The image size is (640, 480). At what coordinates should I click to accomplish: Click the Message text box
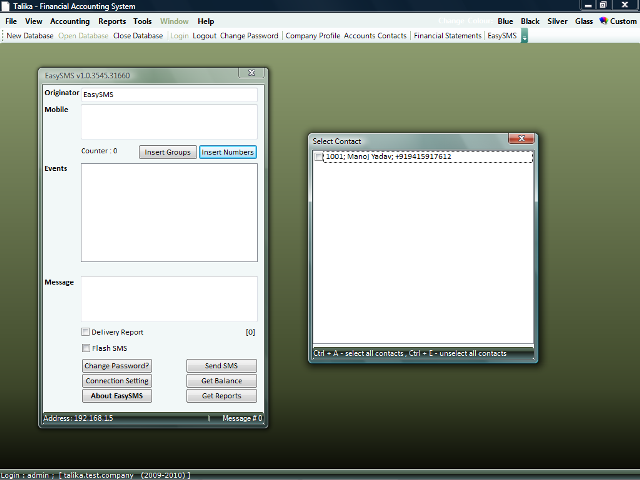pyautogui.click(x=169, y=298)
